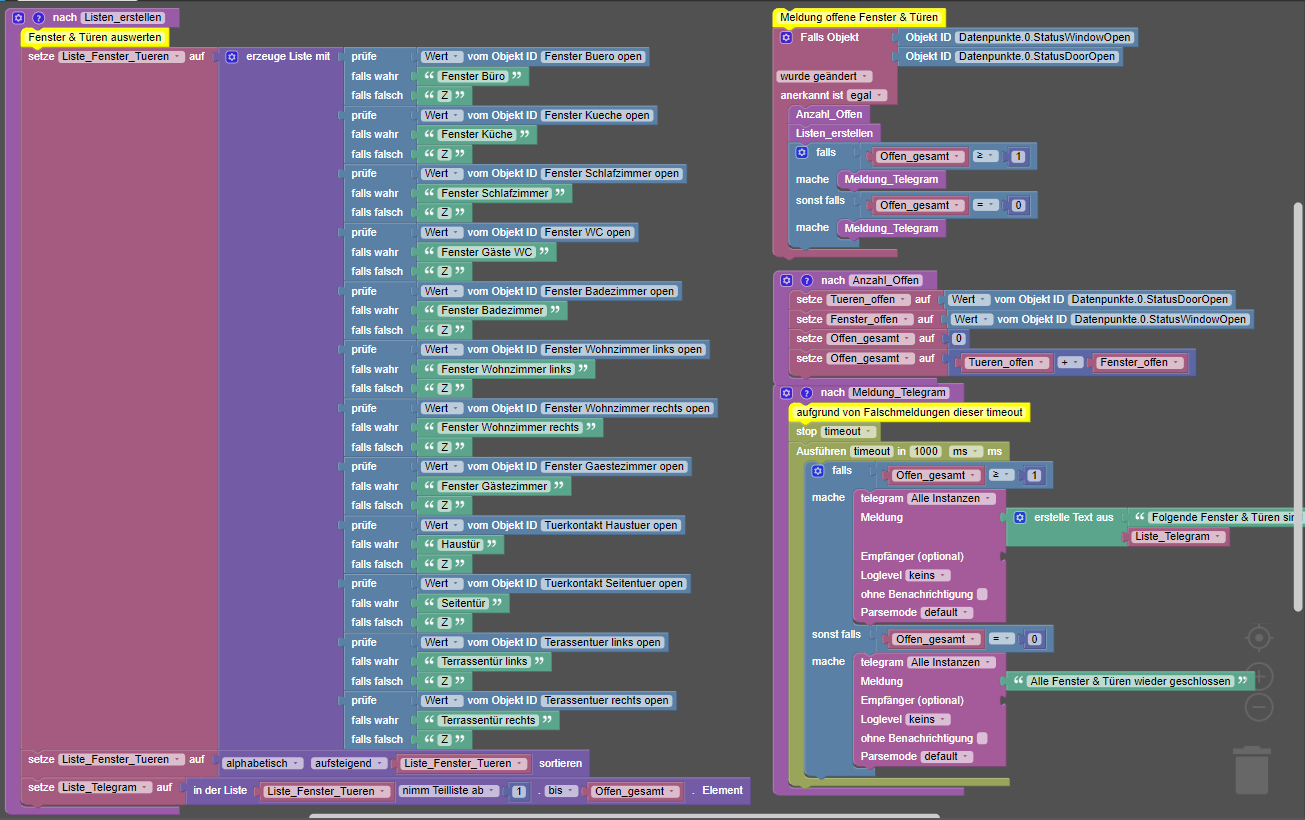Click number 1 field in sublist block

point(519,791)
